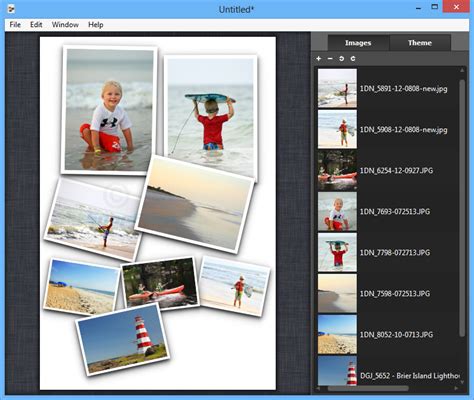Viewport: 474px width, 400px height.
Task: Click the list scroll up arrow
Action: [462, 70]
